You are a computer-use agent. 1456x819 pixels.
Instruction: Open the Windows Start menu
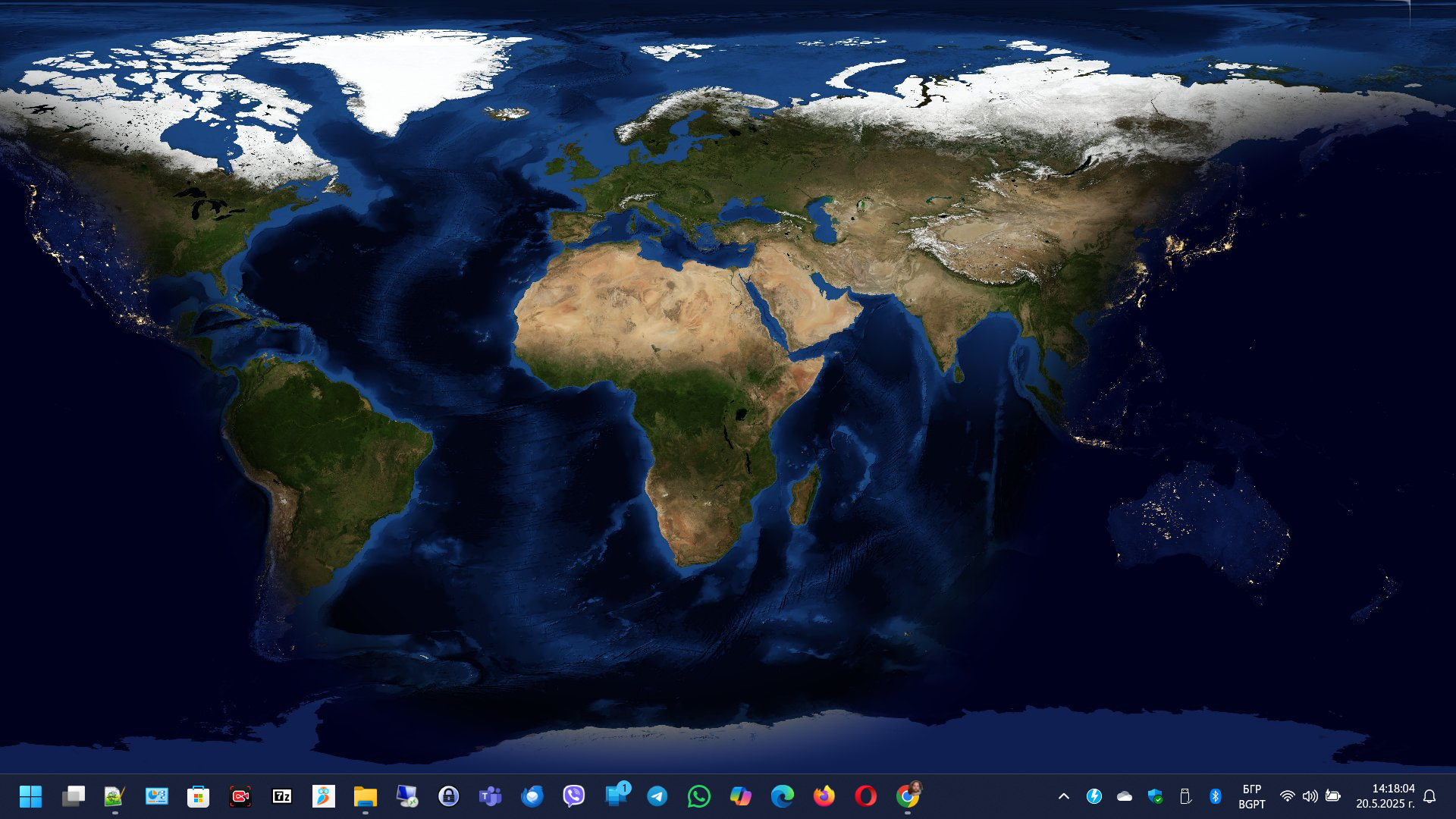[x=31, y=796]
